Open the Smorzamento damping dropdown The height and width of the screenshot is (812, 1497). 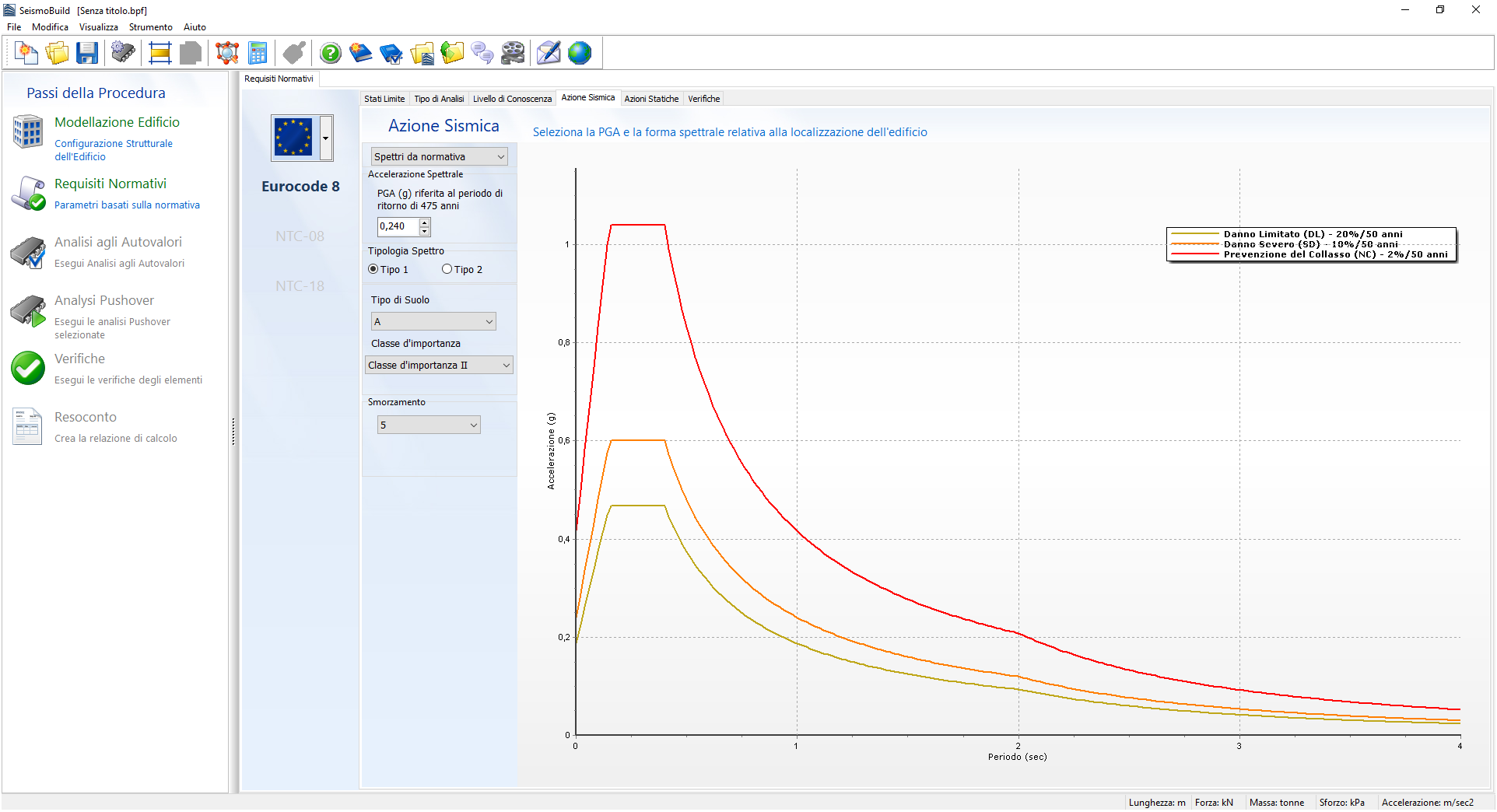[x=429, y=425]
